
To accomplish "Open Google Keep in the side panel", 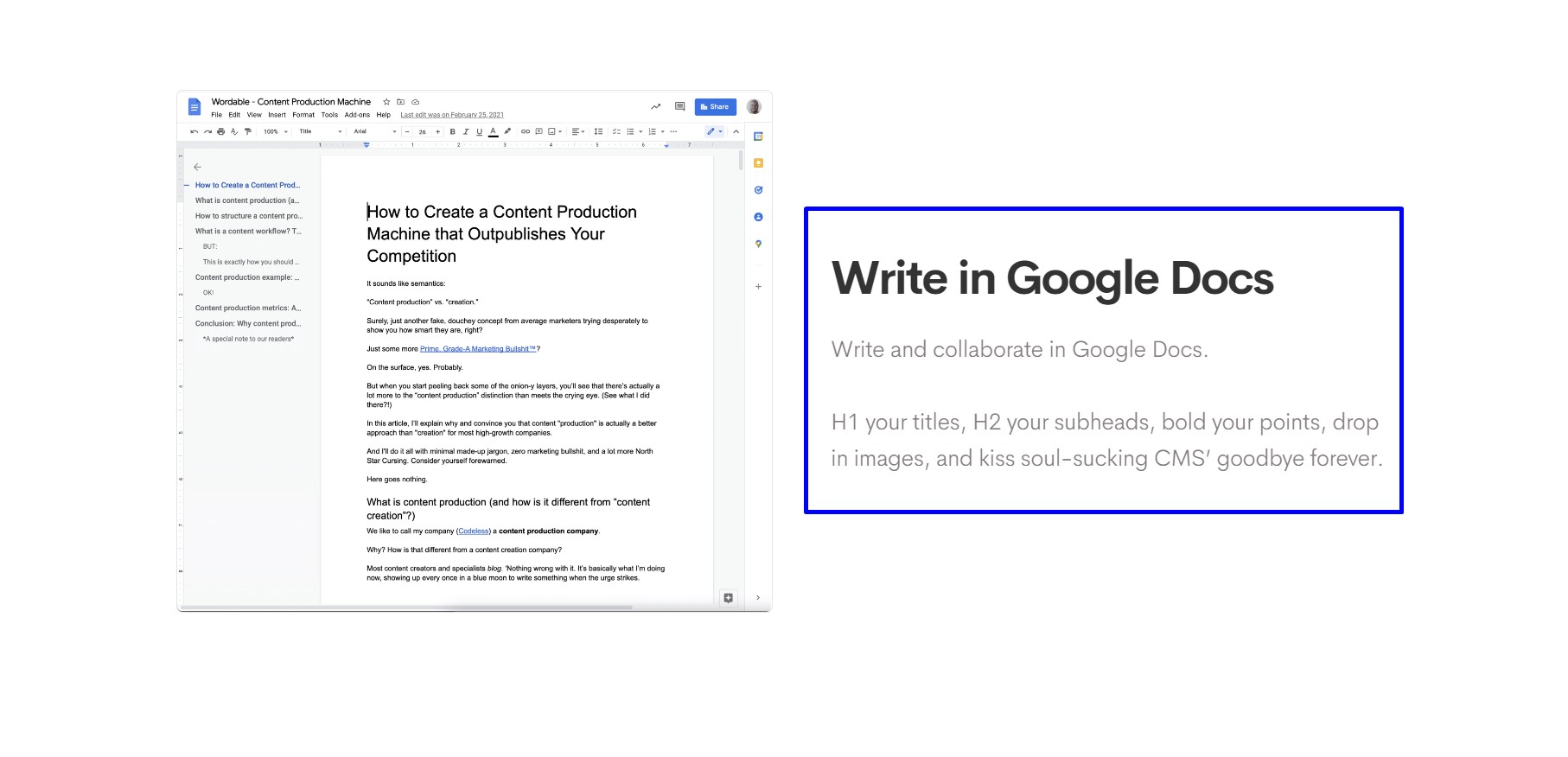I will pyautogui.click(x=758, y=163).
